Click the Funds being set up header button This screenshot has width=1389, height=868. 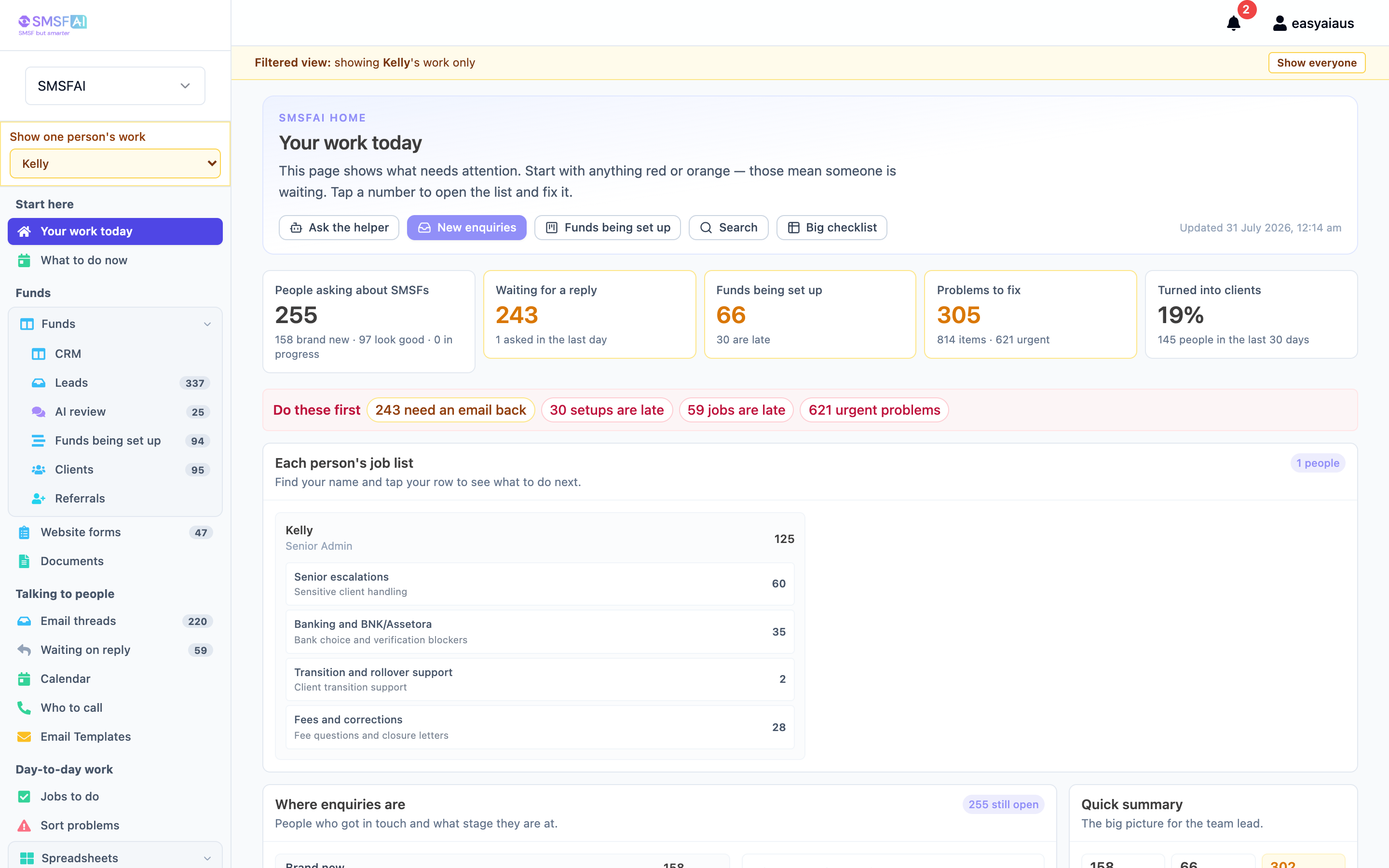point(607,228)
